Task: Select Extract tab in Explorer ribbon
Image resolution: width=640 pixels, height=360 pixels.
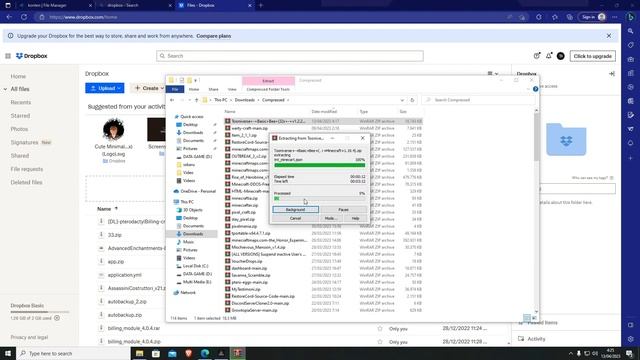Action: click(268, 81)
